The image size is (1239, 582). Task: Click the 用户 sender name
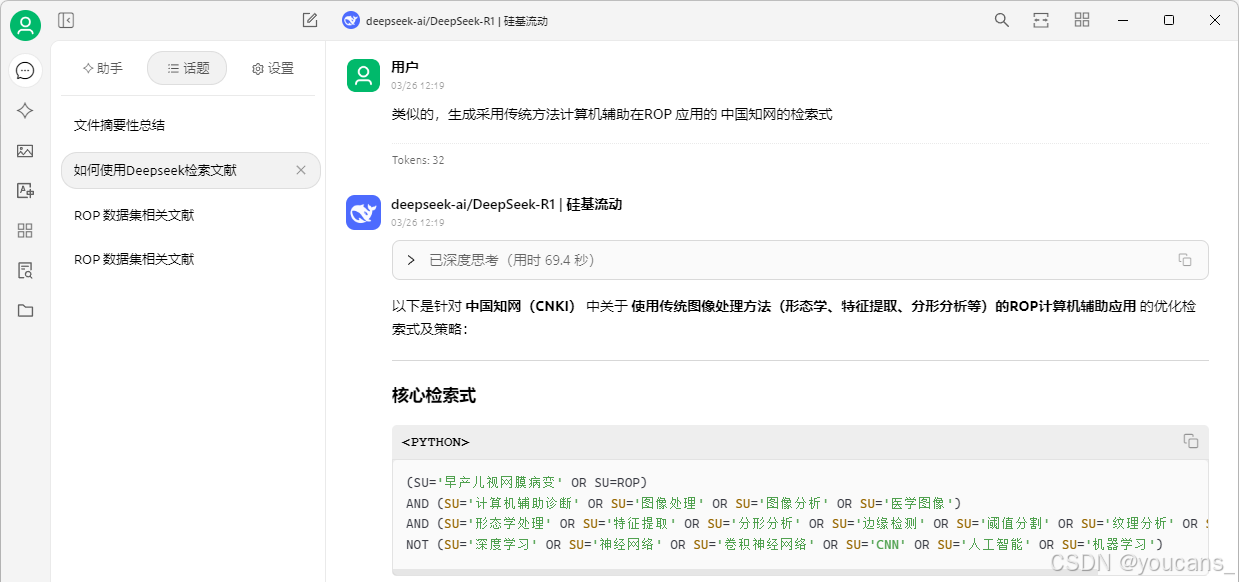pyautogui.click(x=404, y=67)
